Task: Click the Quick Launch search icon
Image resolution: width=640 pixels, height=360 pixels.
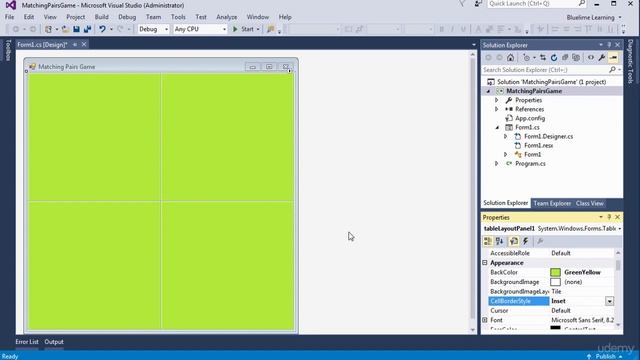Action: point(582,4)
